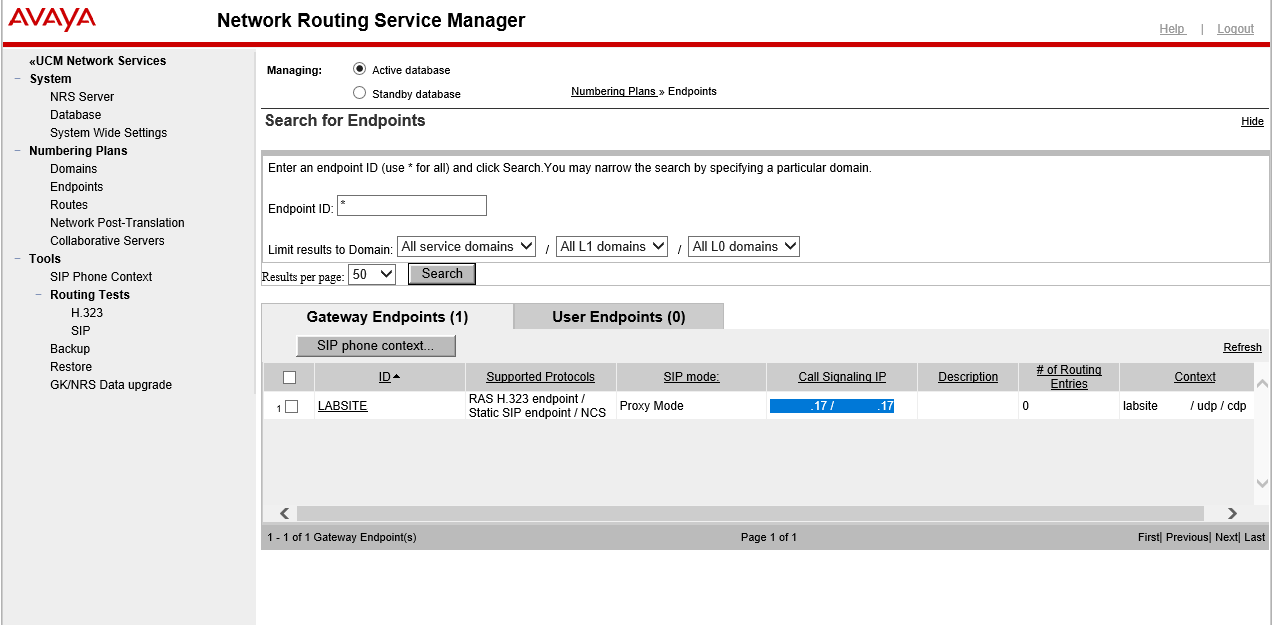Go to the Last page
The width and height of the screenshot is (1273, 625).
(x=1255, y=537)
